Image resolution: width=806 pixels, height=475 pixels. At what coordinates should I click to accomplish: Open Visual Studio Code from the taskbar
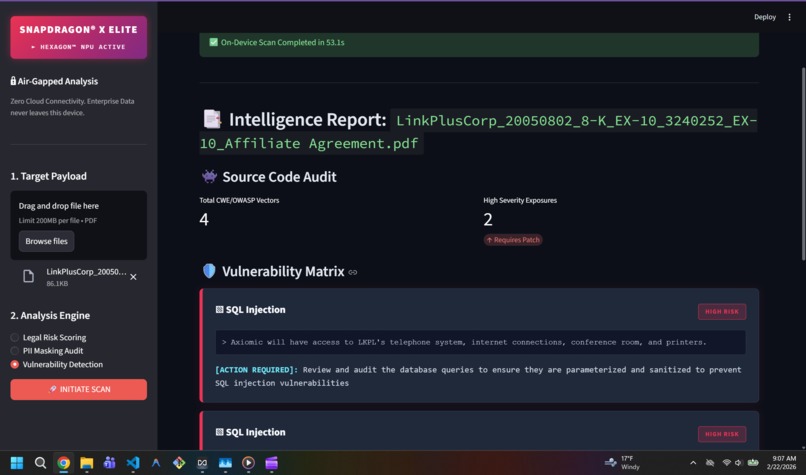(133, 463)
